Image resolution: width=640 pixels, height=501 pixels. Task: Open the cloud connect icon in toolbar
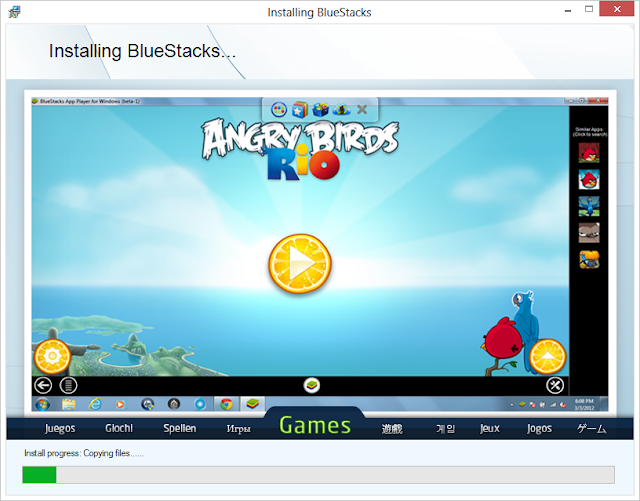click(x=341, y=109)
